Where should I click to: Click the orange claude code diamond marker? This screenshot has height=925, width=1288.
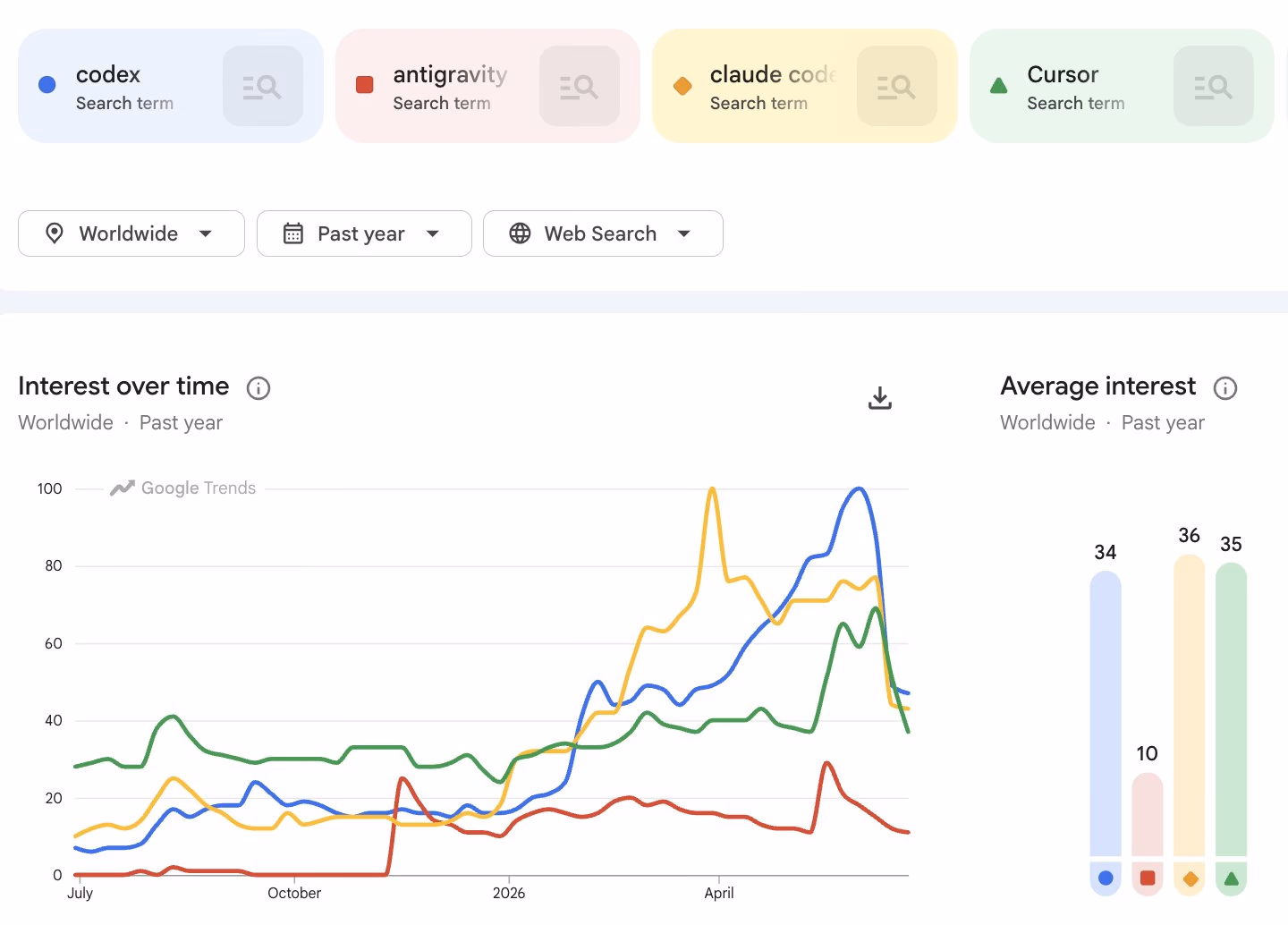(682, 86)
